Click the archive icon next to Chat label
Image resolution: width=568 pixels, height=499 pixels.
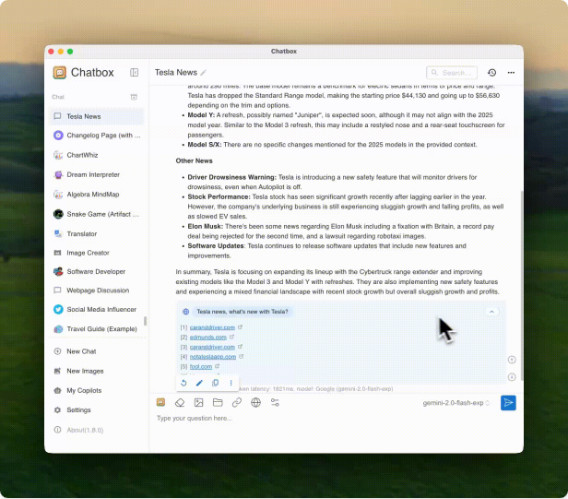point(134,97)
